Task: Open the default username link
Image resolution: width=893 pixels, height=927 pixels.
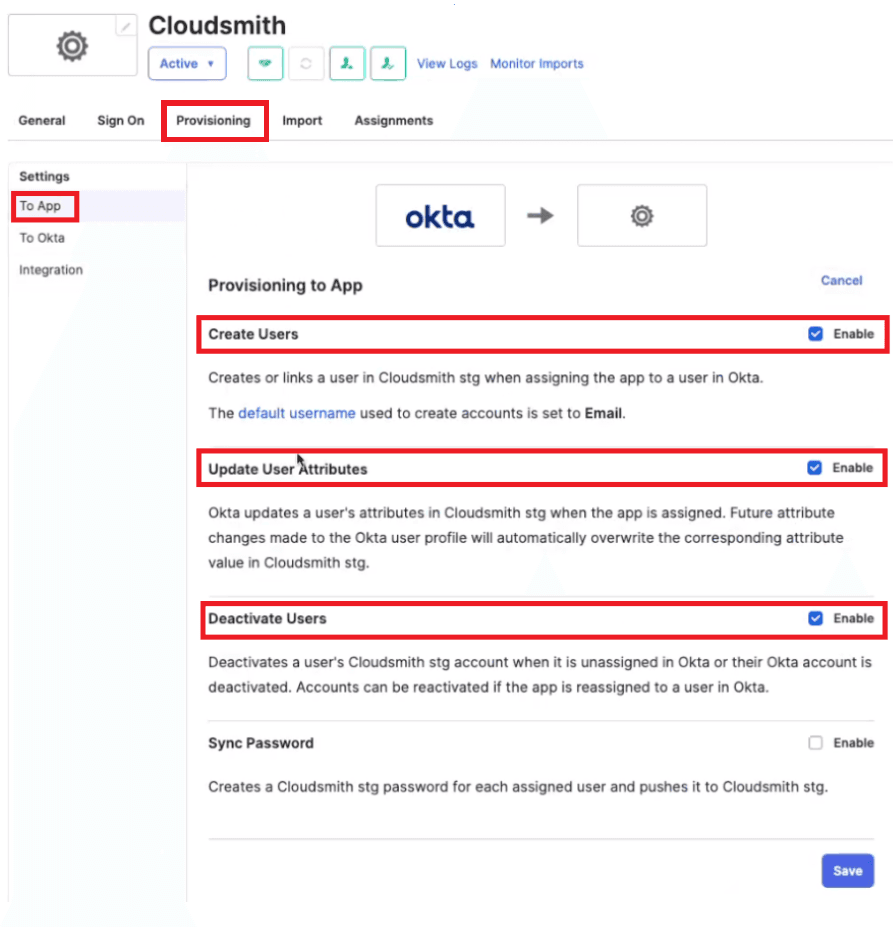Action: [296, 413]
